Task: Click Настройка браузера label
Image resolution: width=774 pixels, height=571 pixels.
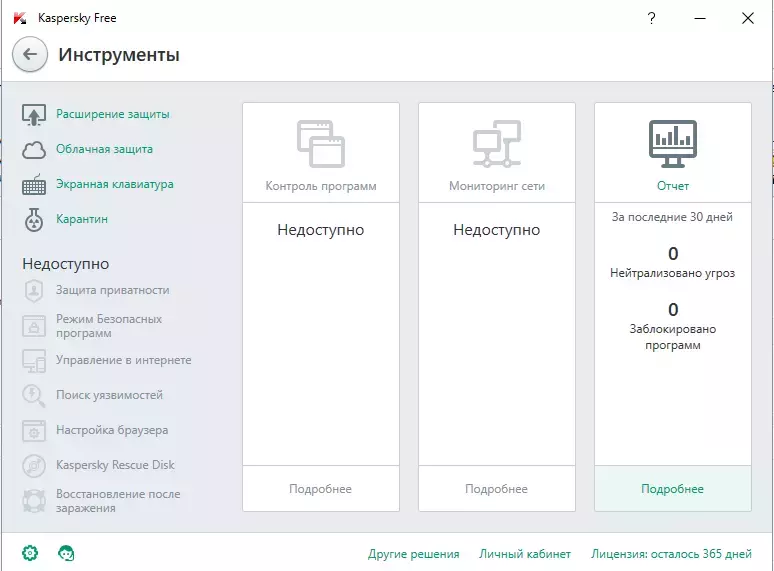Action: pyautogui.click(x=112, y=430)
